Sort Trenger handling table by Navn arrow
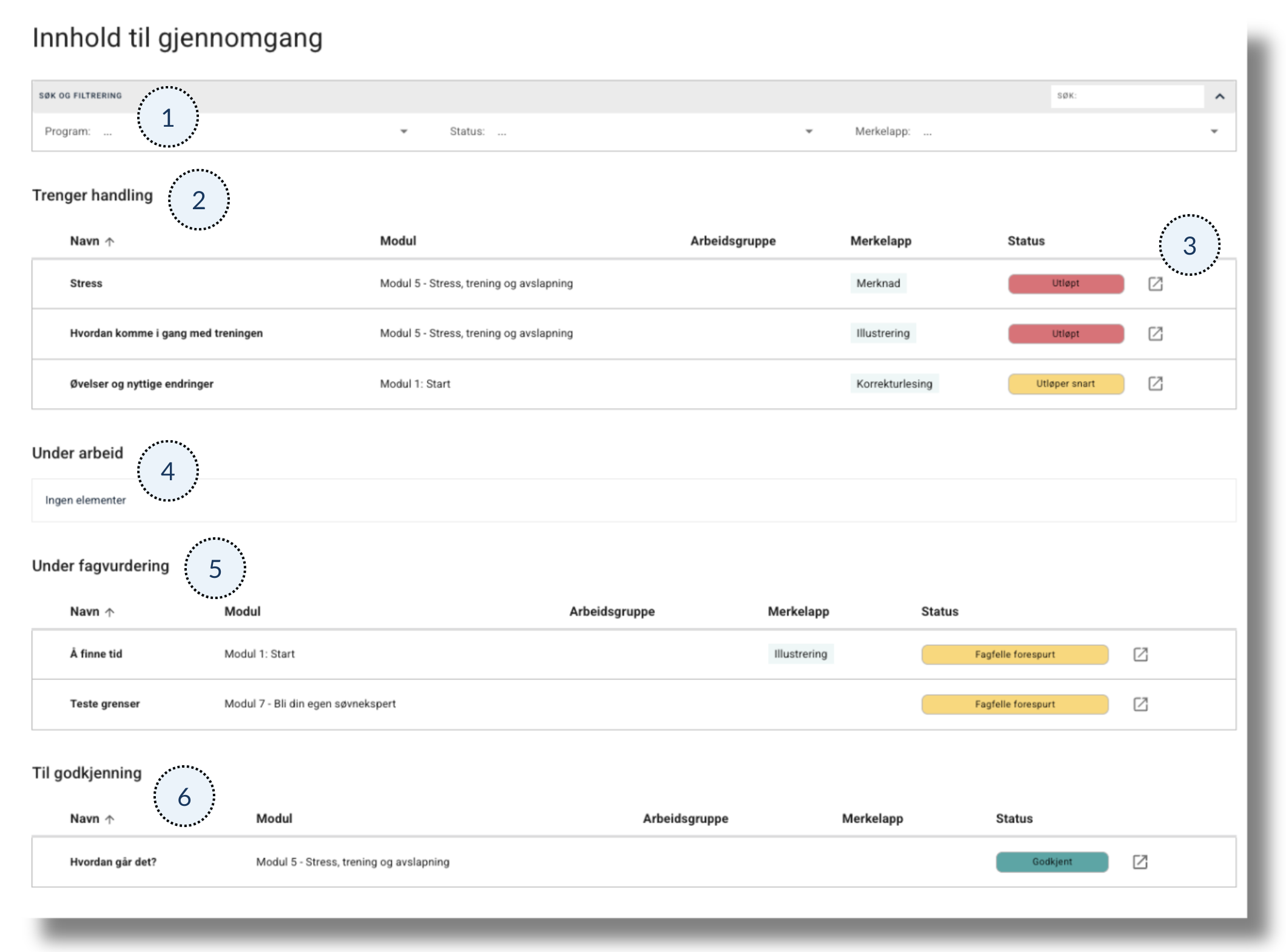Screen dimensions: 1286x952 click(x=110, y=241)
